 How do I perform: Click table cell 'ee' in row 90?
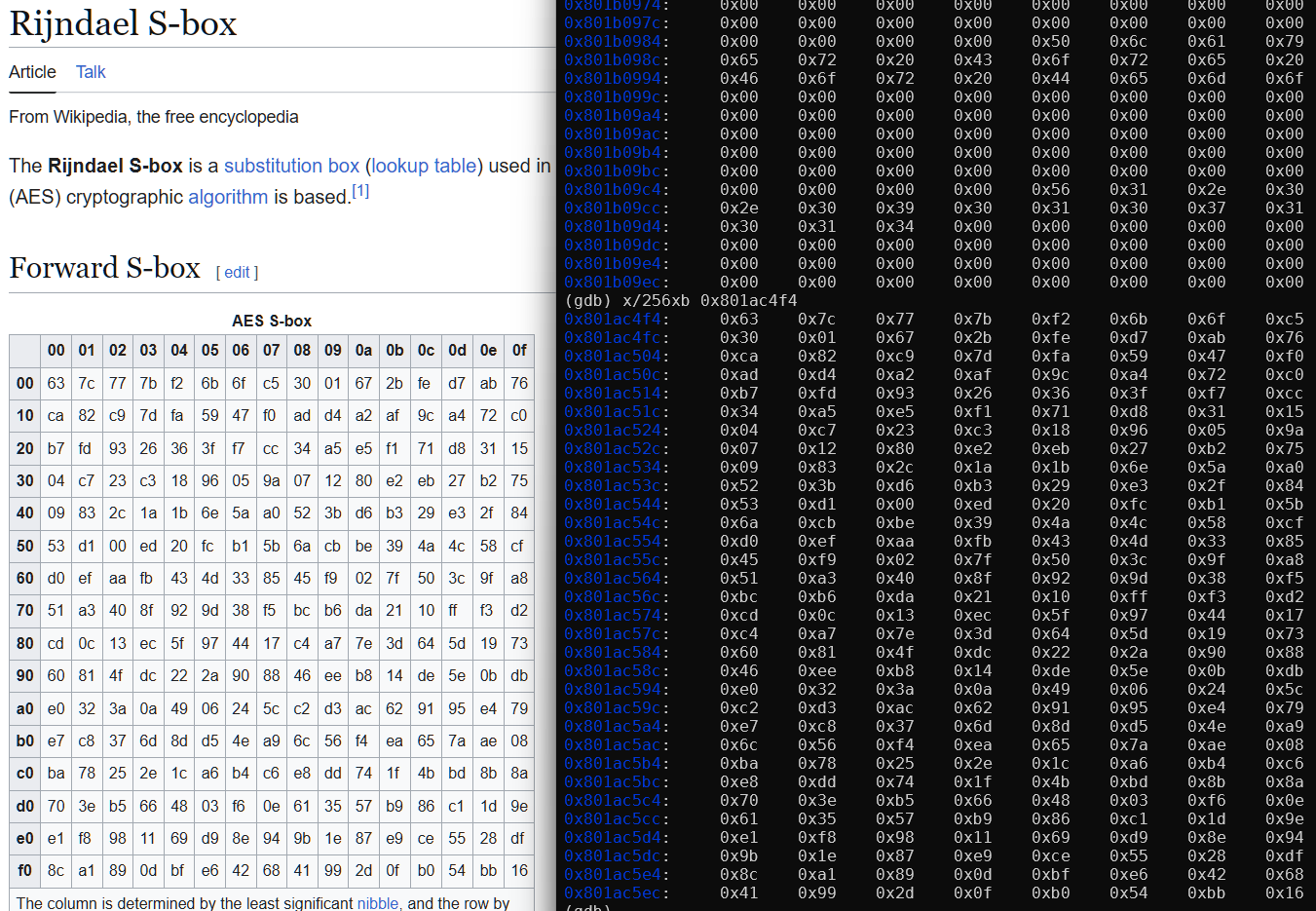(x=333, y=675)
